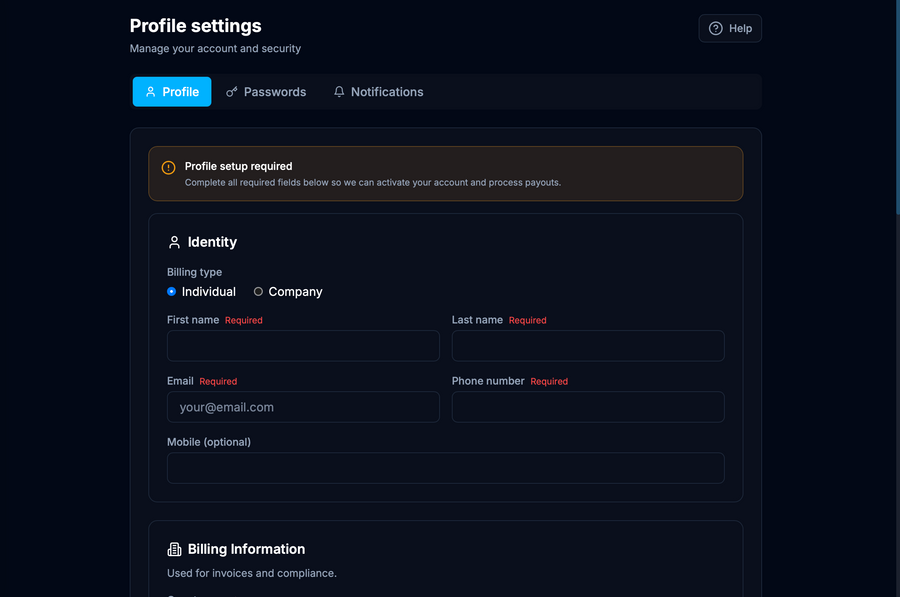Image resolution: width=900 pixels, height=597 pixels.
Task: Click the warning icon in setup banner
Action: pyautogui.click(x=168, y=168)
